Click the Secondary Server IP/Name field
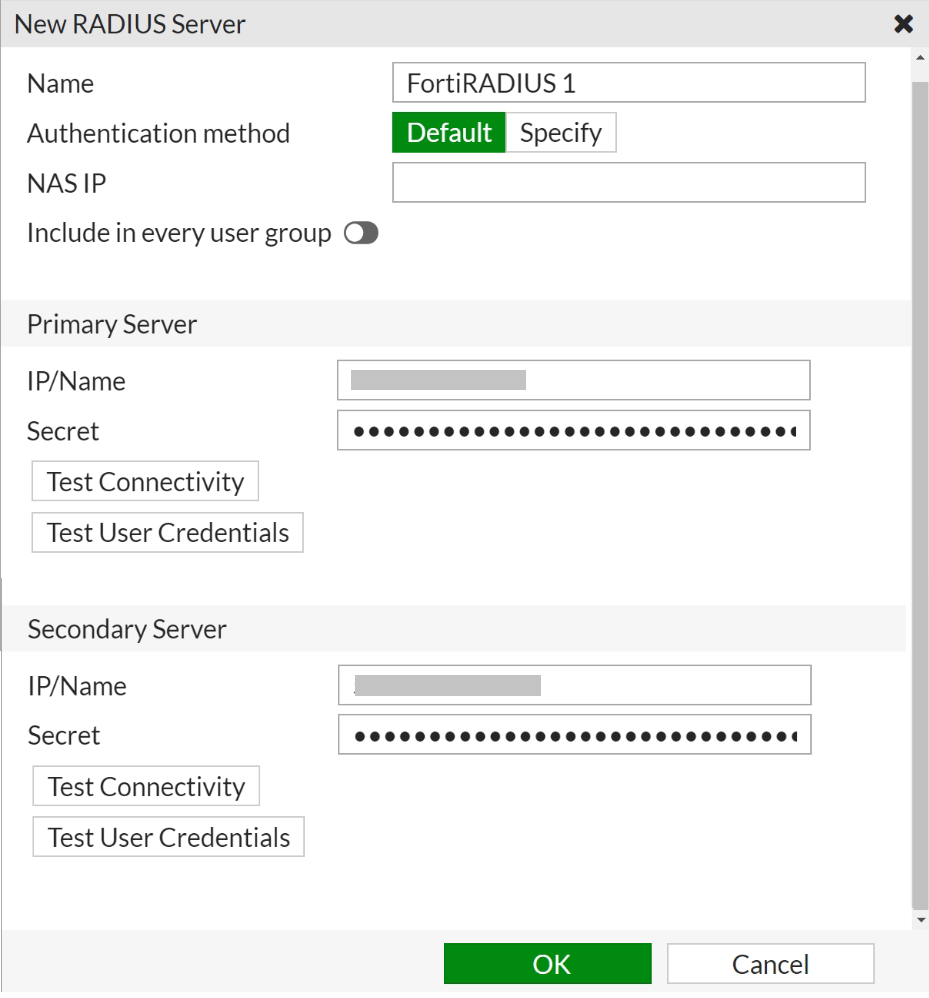The width and height of the screenshot is (929, 998). (574, 686)
